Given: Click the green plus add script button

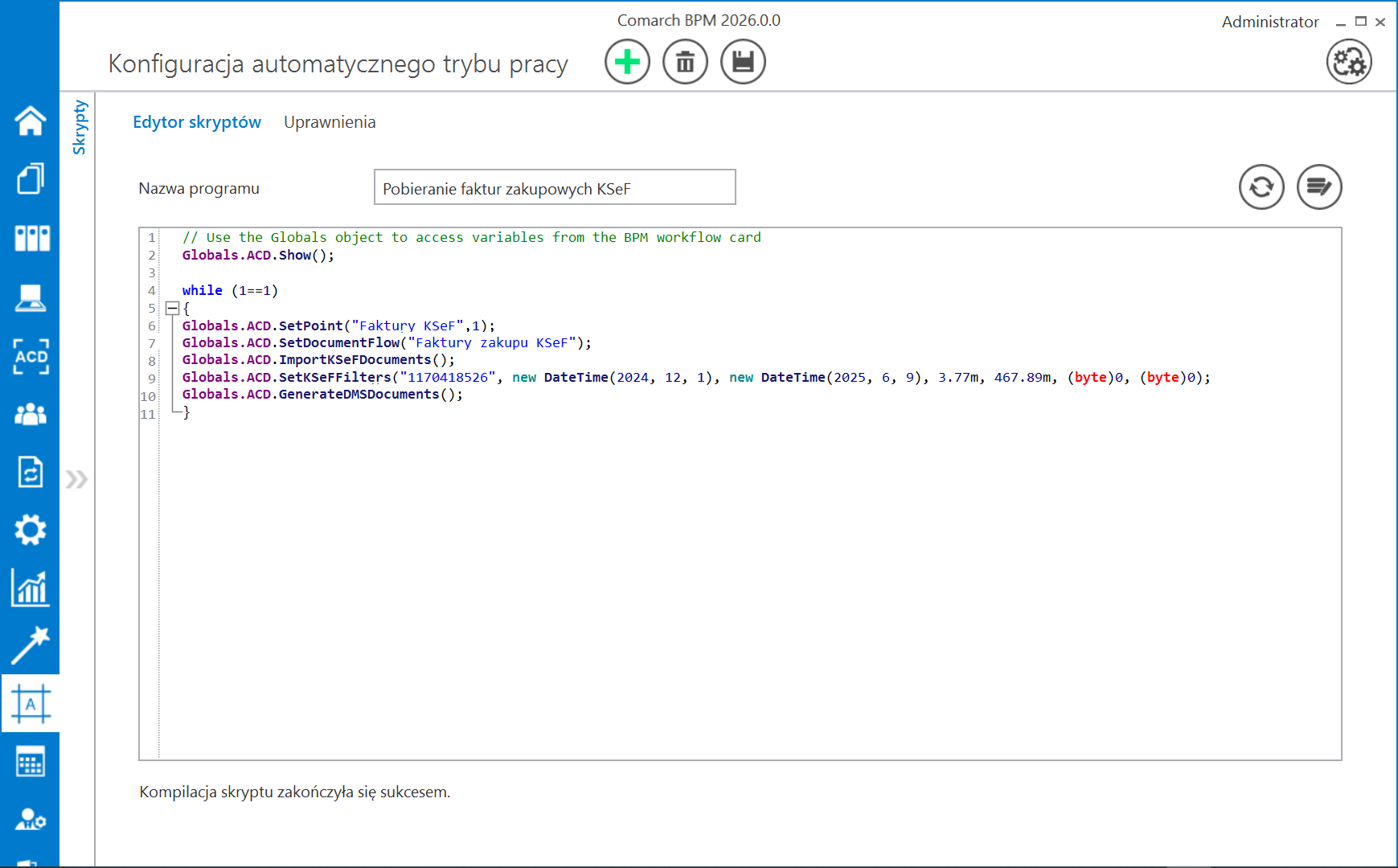Looking at the screenshot, I should [x=627, y=62].
